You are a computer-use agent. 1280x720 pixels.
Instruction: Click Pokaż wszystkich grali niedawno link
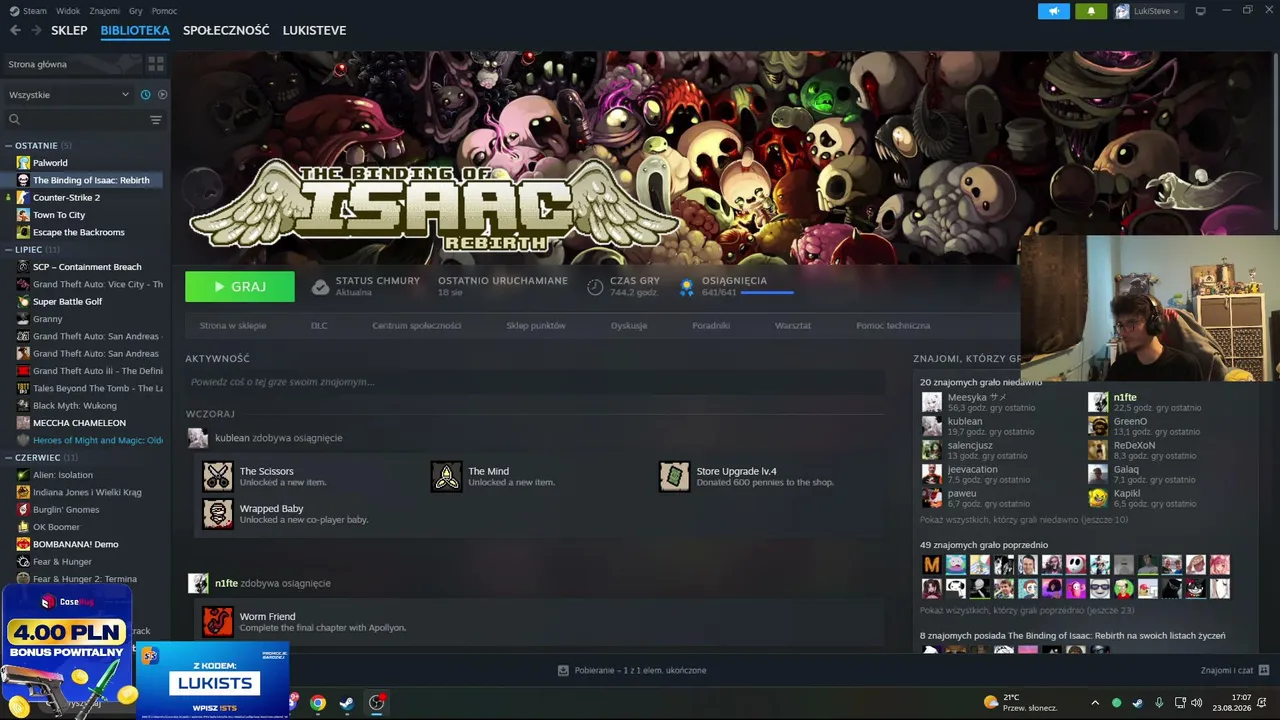point(1024,520)
